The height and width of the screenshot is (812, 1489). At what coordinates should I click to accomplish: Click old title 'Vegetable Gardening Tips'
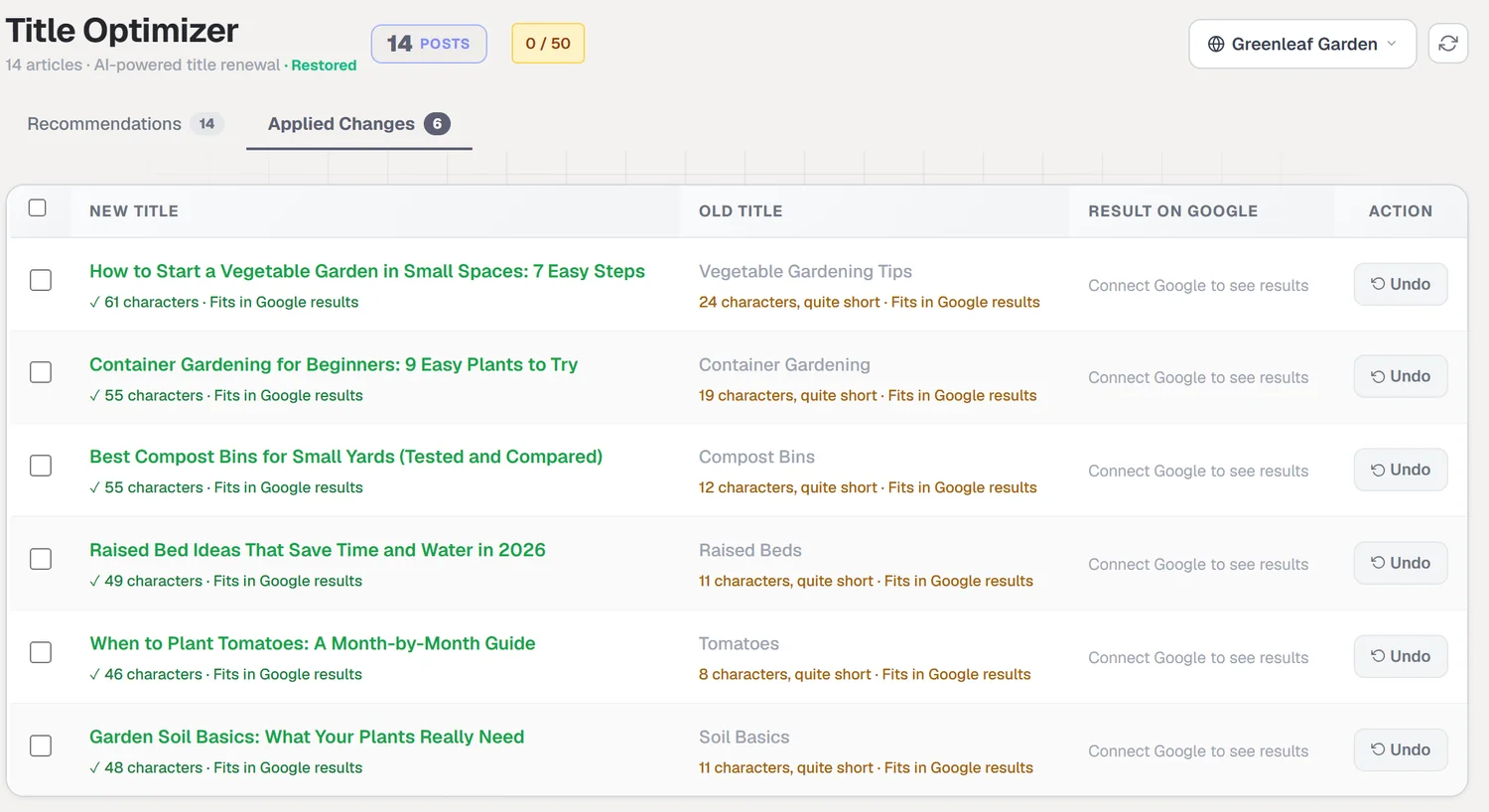click(805, 271)
